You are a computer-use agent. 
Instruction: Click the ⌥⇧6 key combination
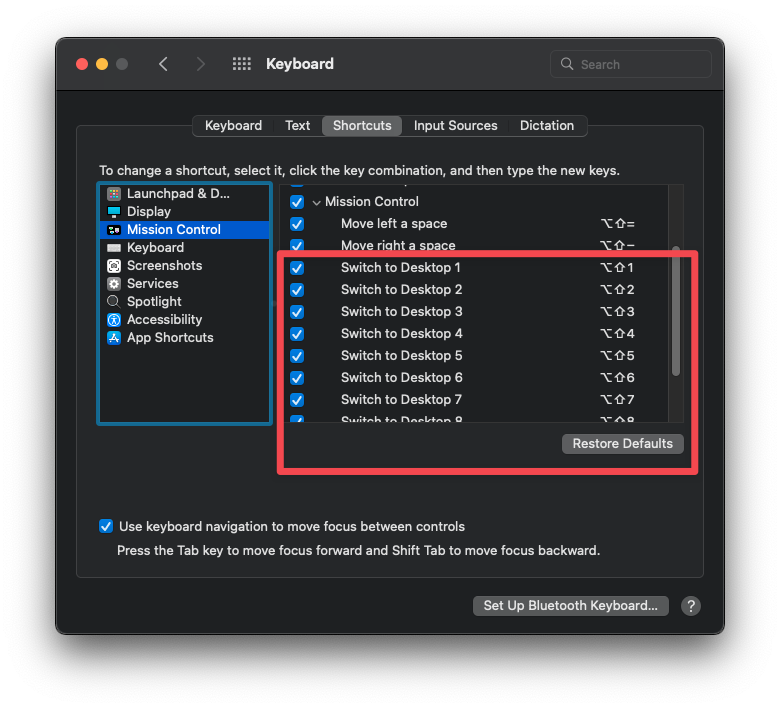pyautogui.click(x=617, y=378)
